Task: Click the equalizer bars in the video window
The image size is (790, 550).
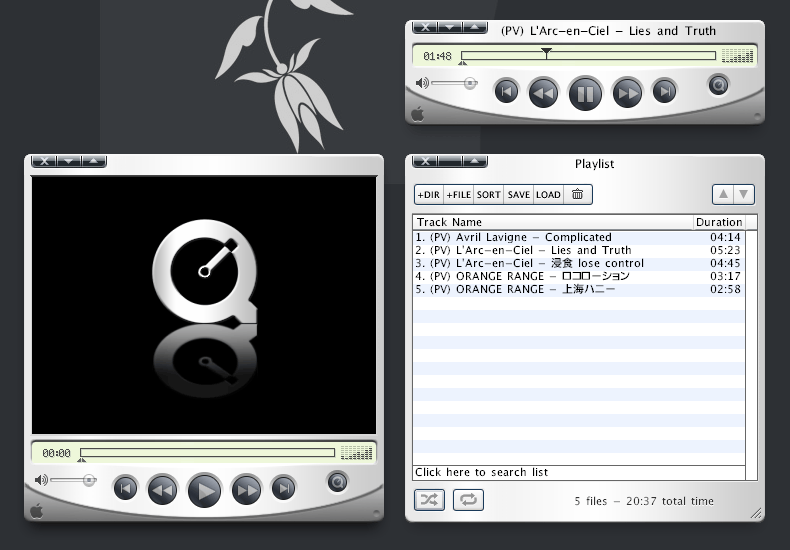Action: point(357,453)
